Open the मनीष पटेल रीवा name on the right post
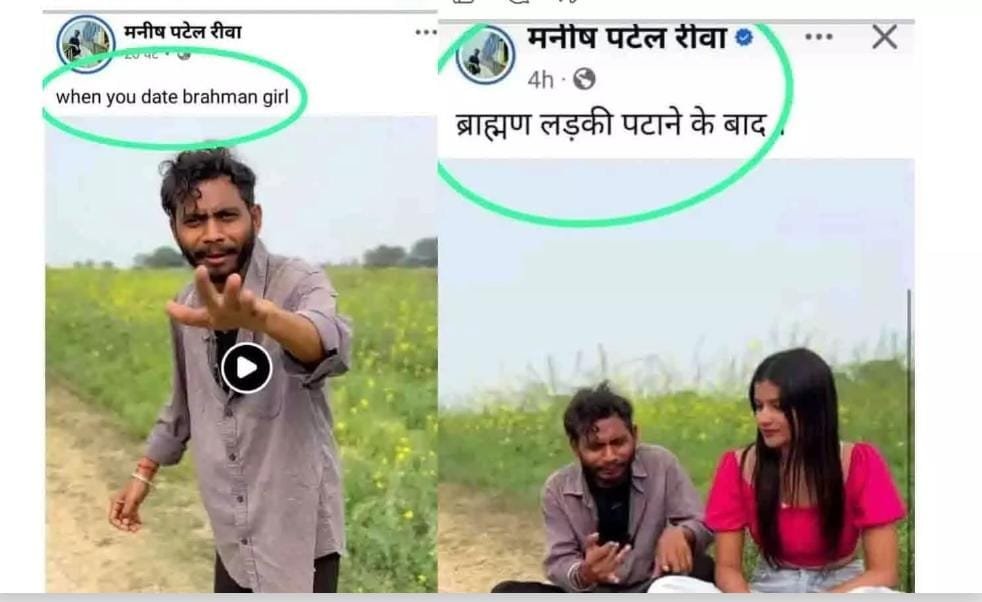 (x=627, y=38)
